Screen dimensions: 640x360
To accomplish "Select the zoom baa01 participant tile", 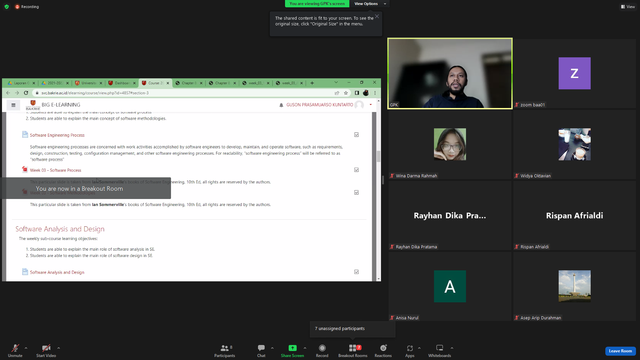I will point(574,73).
